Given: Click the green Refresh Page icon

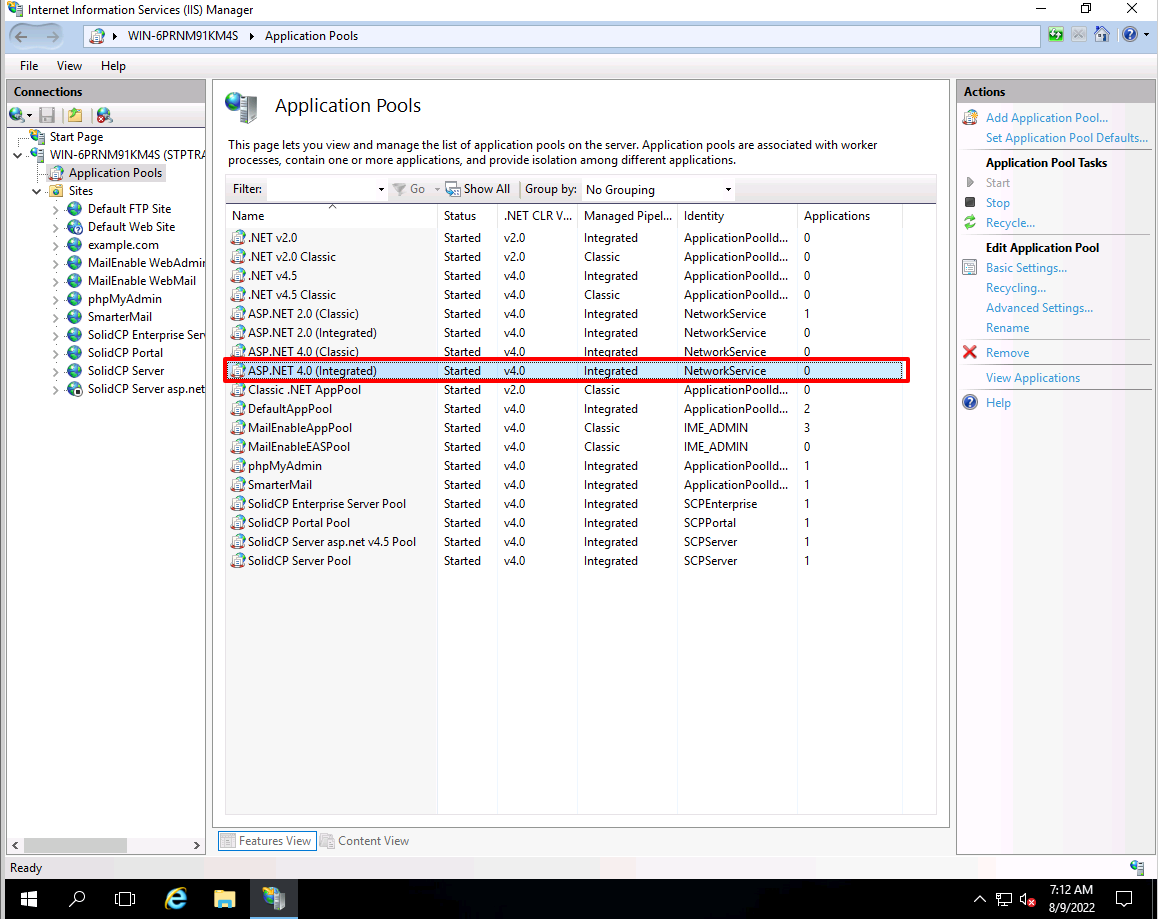Looking at the screenshot, I should tap(1056, 35).
